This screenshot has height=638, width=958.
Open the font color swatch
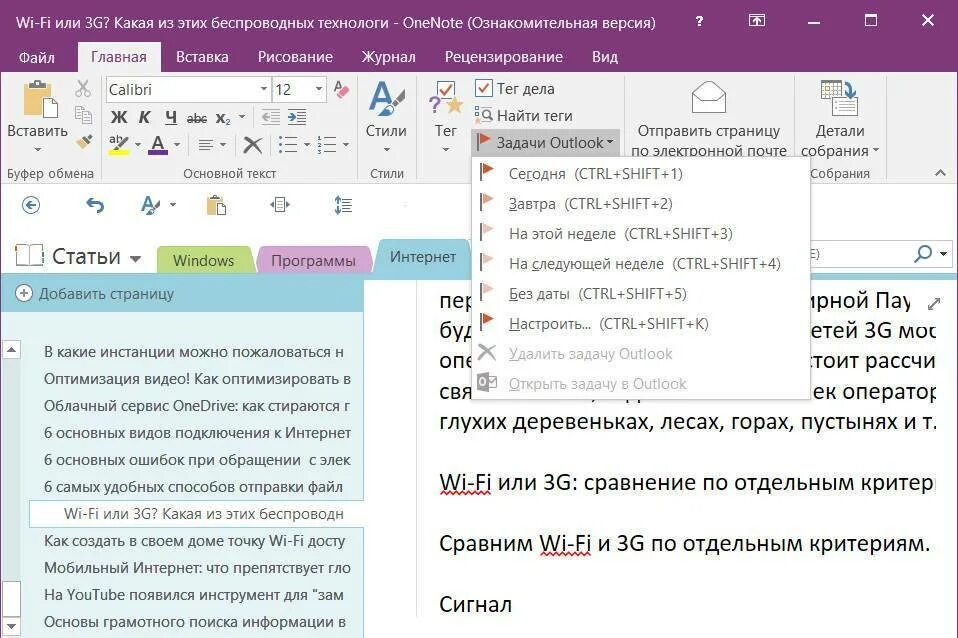156,144
